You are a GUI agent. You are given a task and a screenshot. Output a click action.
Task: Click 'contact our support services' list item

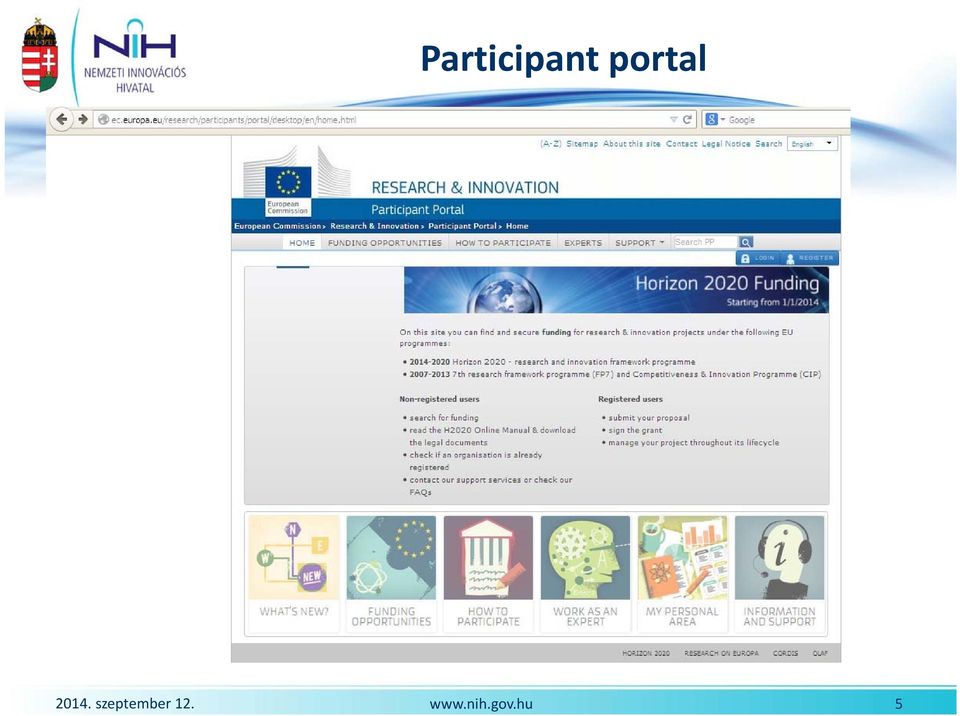(x=491, y=486)
